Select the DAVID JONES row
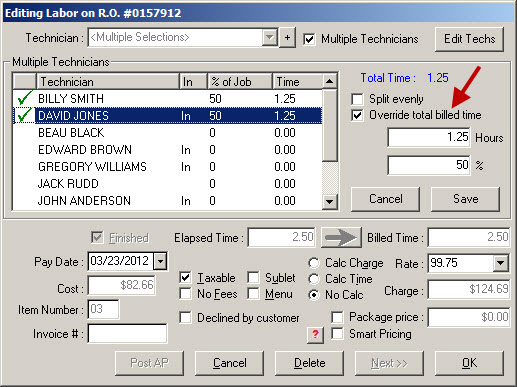The height and width of the screenshot is (387, 517). pyautogui.click(x=167, y=116)
